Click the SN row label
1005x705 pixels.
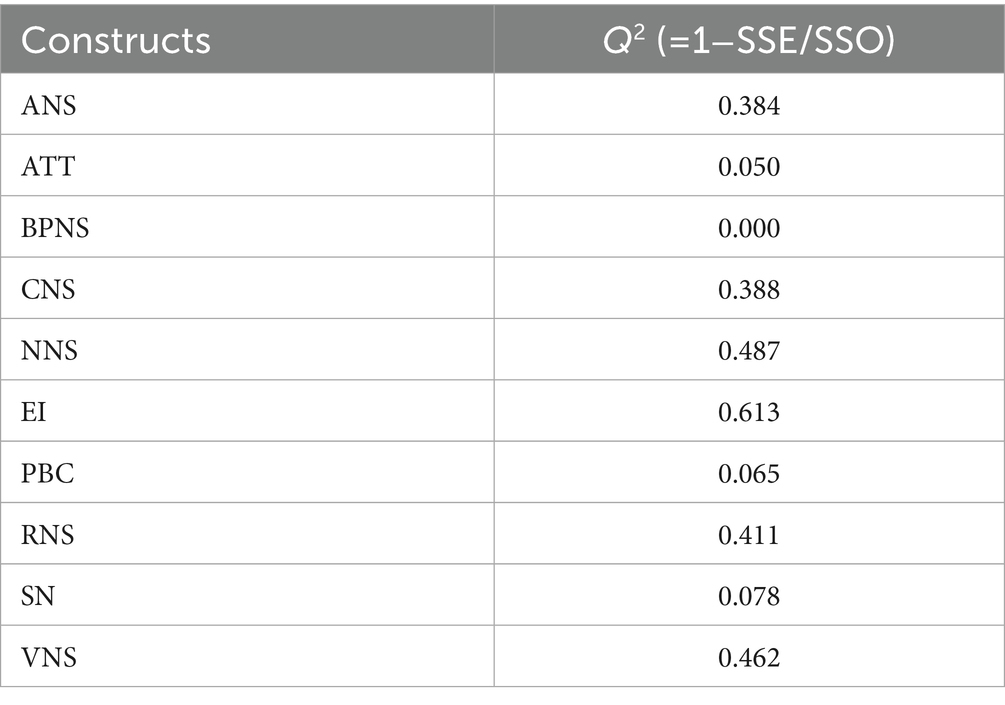pos(38,596)
